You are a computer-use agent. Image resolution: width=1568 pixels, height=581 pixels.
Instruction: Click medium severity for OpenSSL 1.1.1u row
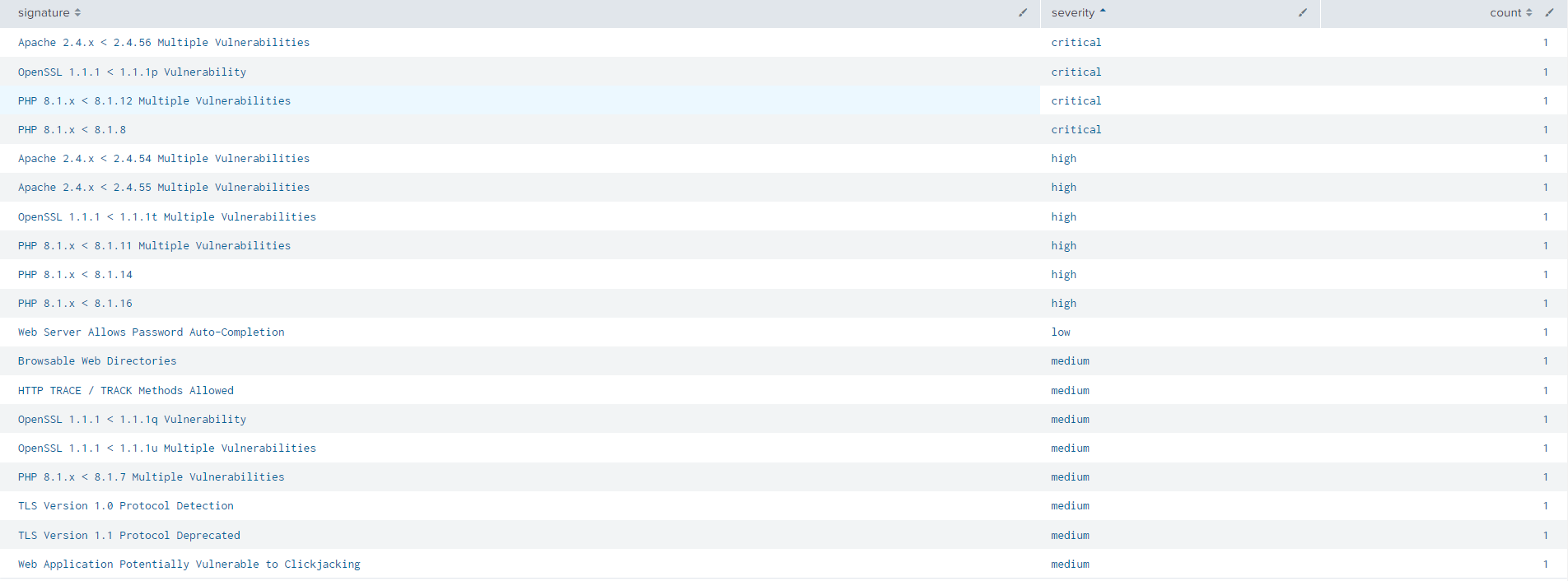(x=1071, y=449)
